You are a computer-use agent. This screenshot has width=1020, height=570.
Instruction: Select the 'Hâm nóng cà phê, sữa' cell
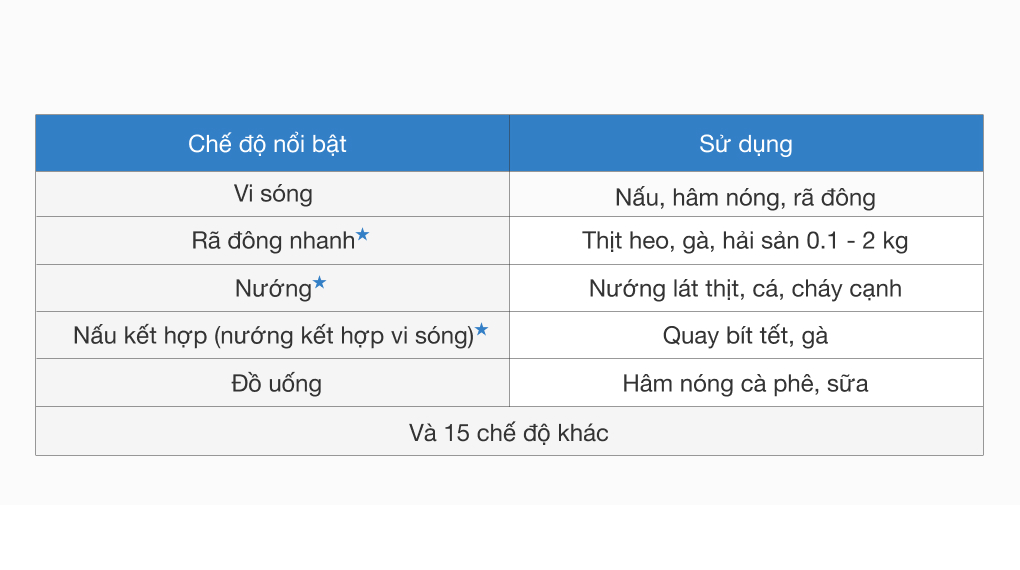coord(745,384)
